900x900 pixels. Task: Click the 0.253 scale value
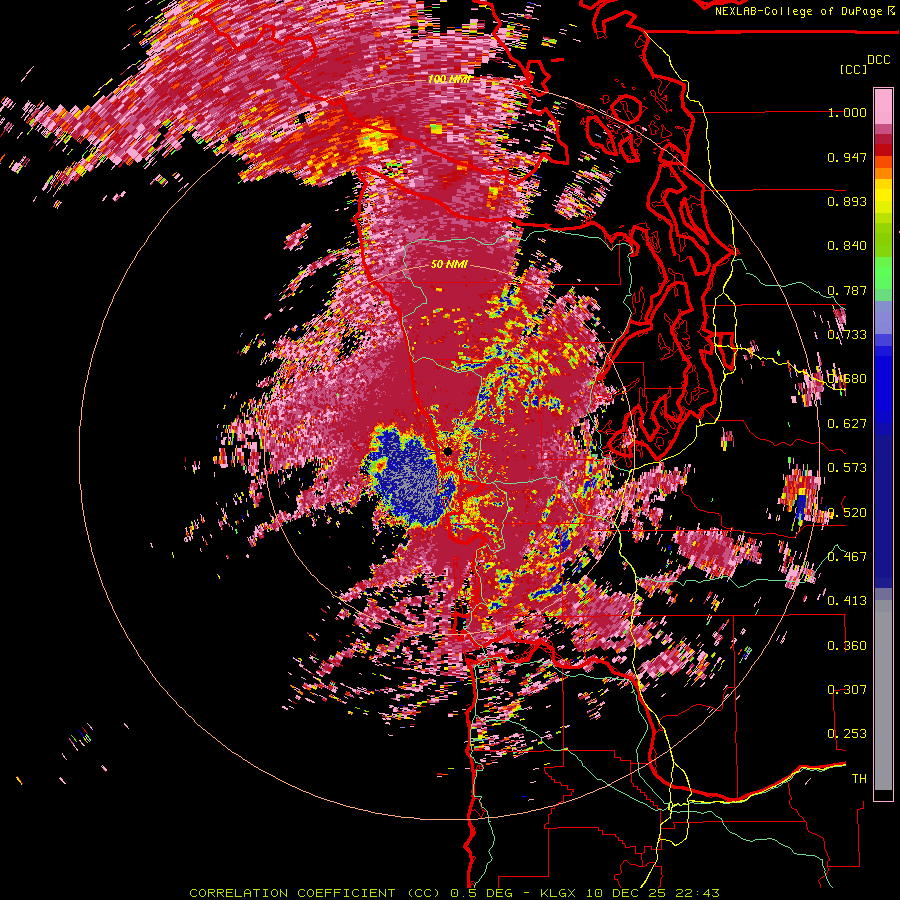point(847,734)
